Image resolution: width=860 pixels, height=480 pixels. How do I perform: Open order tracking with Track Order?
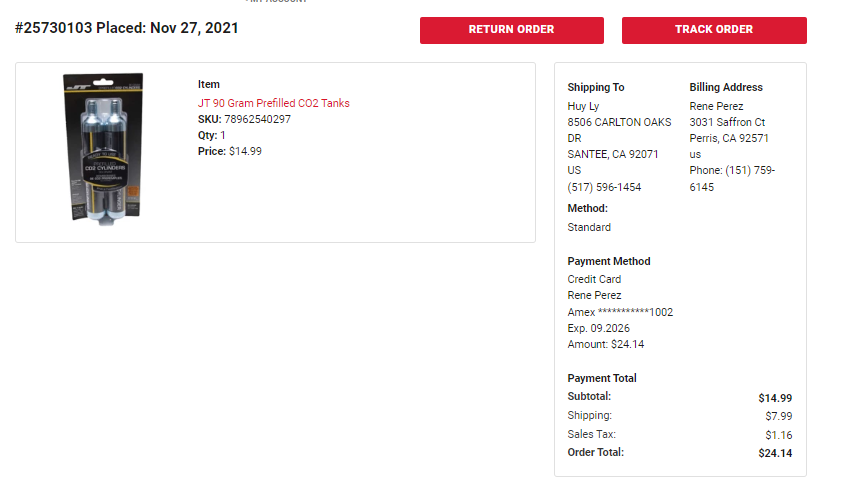tap(714, 30)
